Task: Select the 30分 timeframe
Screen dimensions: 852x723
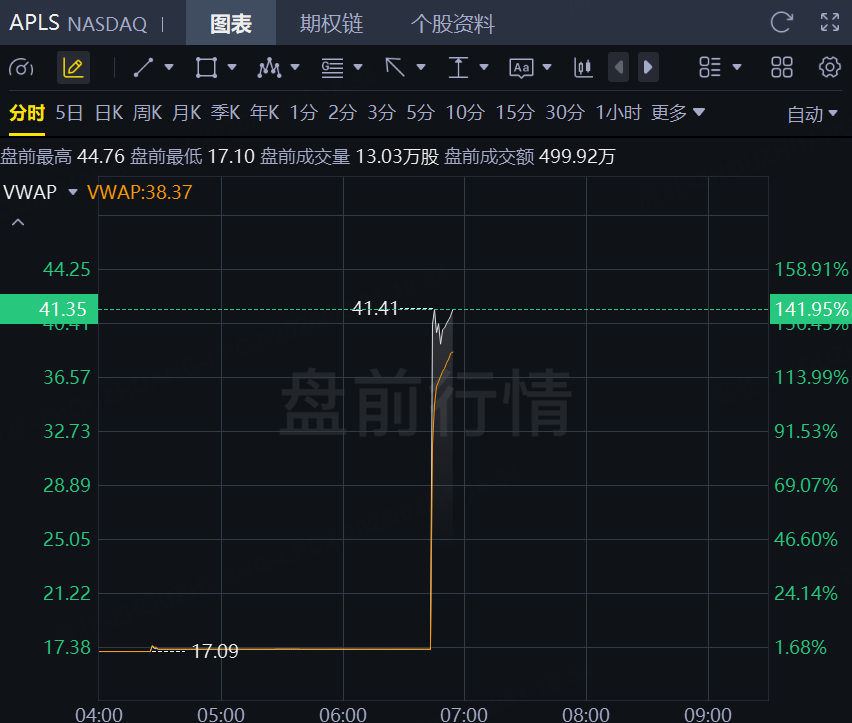Action: [x=565, y=113]
